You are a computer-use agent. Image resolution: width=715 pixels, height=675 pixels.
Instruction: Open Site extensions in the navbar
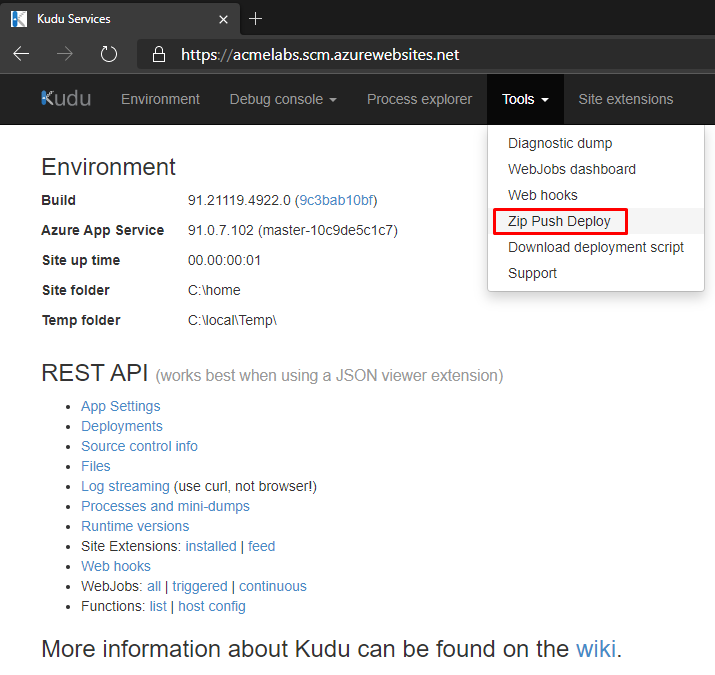coord(626,99)
